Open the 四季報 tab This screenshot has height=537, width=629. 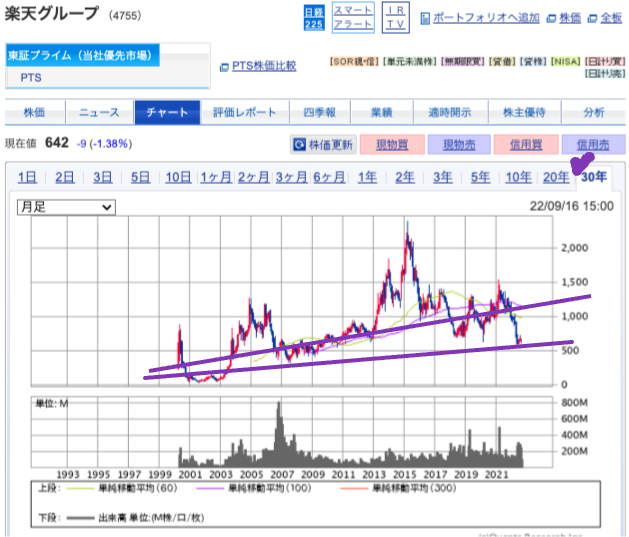coord(320,113)
